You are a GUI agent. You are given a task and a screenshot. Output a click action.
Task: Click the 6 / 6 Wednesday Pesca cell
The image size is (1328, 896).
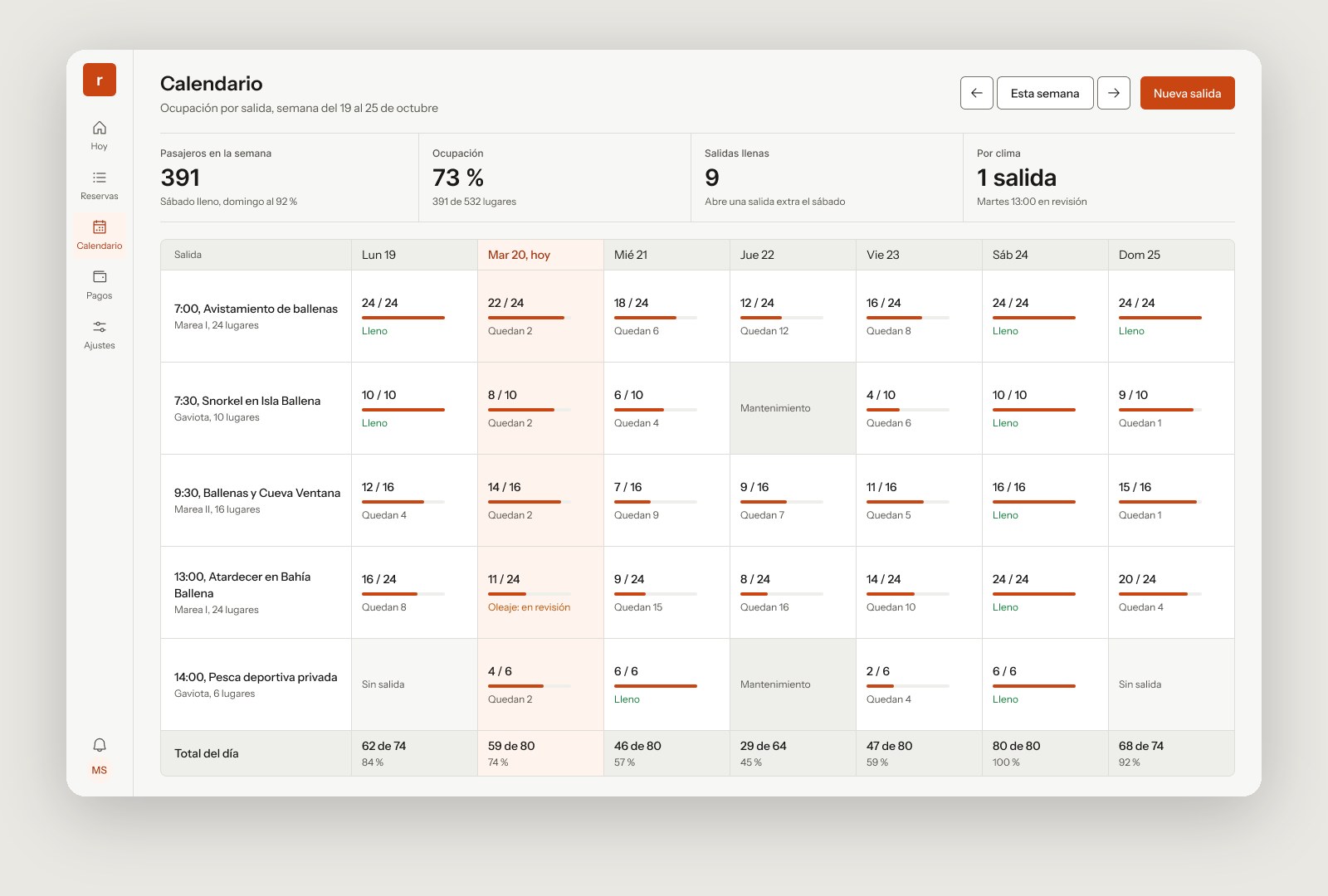pyautogui.click(x=666, y=684)
